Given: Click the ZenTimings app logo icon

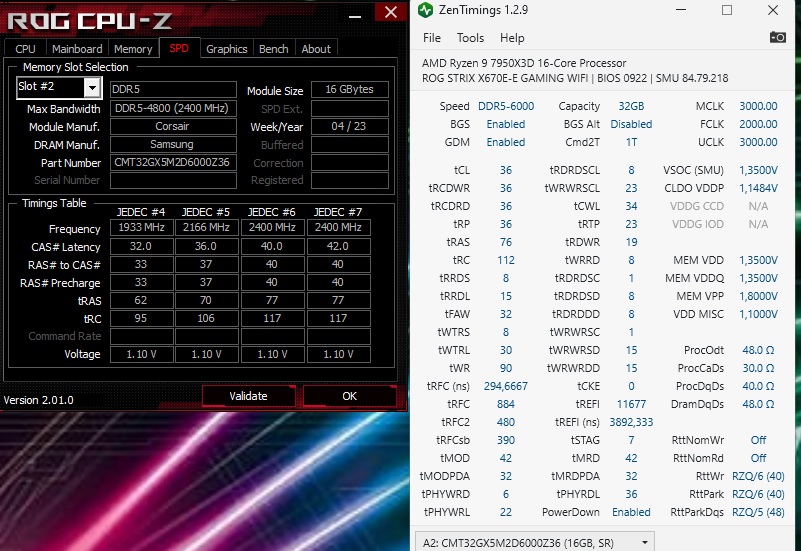Looking at the screenshot, I should coord(426,10).
